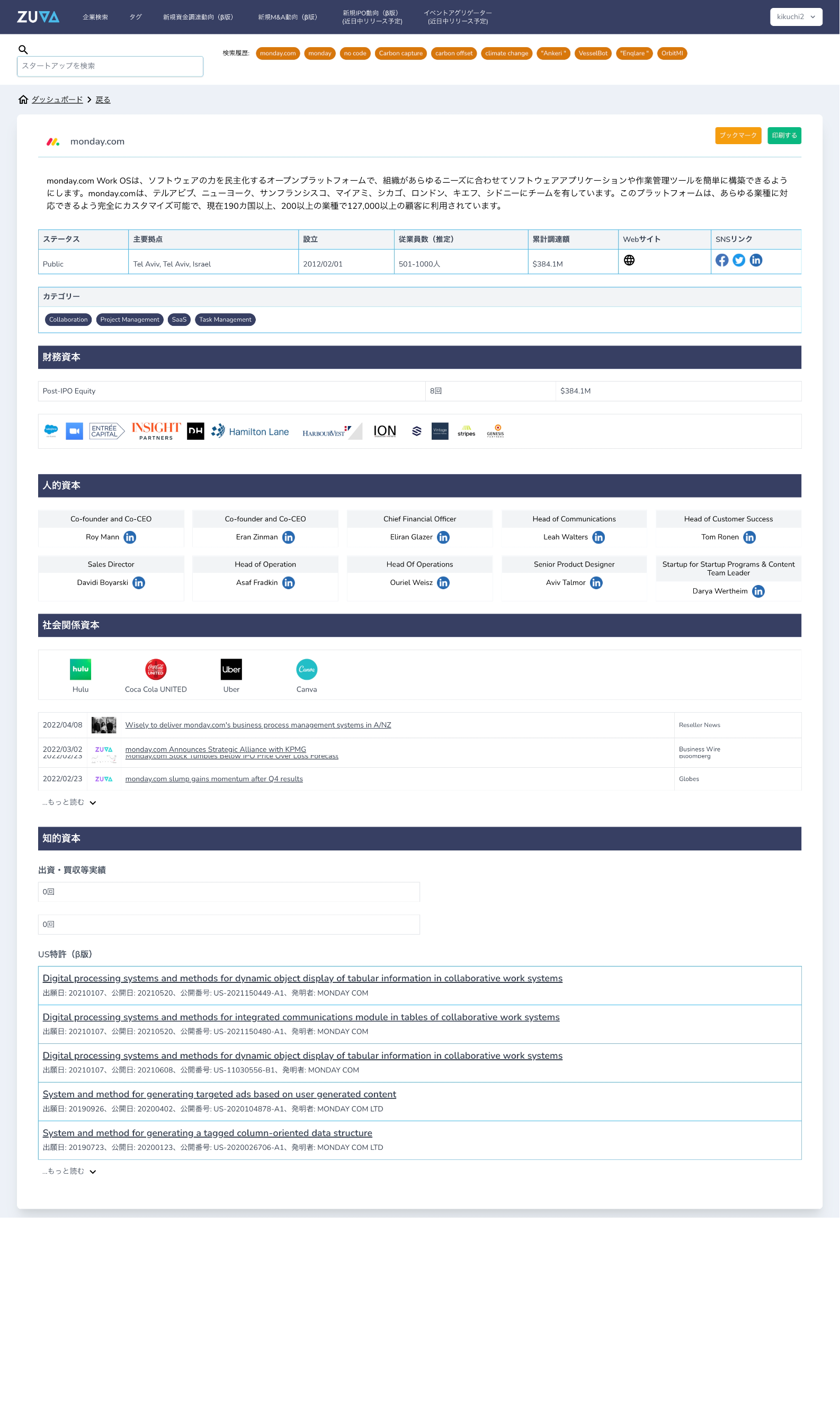
Task: Click the Collaboration category tag
Action: pyautogui.click(x=68, y=320)
